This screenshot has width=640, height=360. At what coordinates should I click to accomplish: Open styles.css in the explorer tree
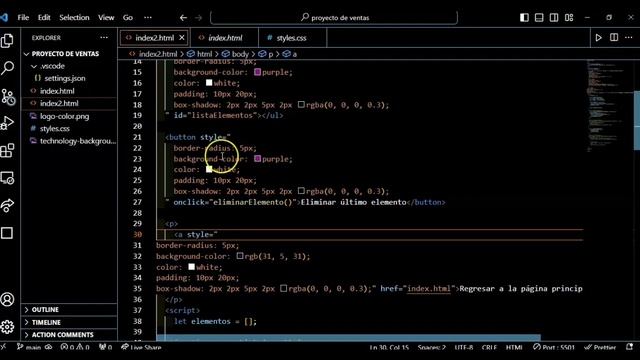tap(55, 129)
